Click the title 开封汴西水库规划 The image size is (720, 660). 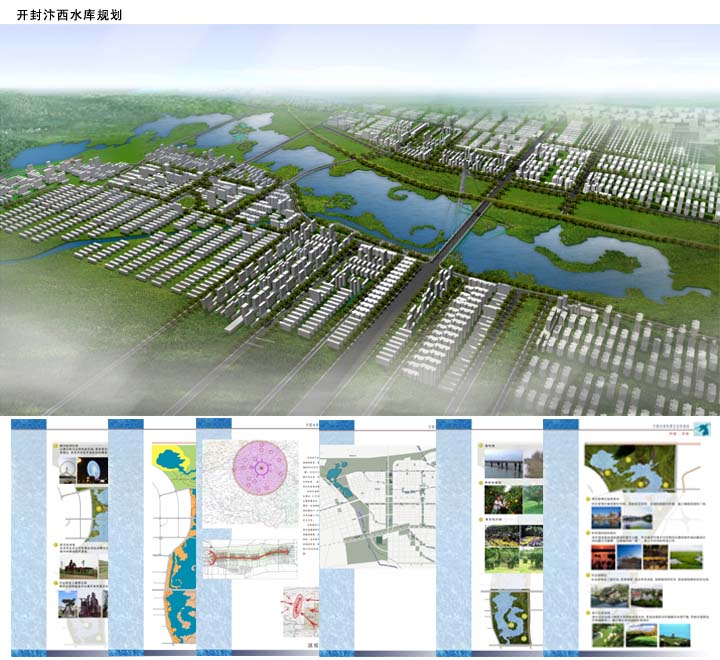69,12
